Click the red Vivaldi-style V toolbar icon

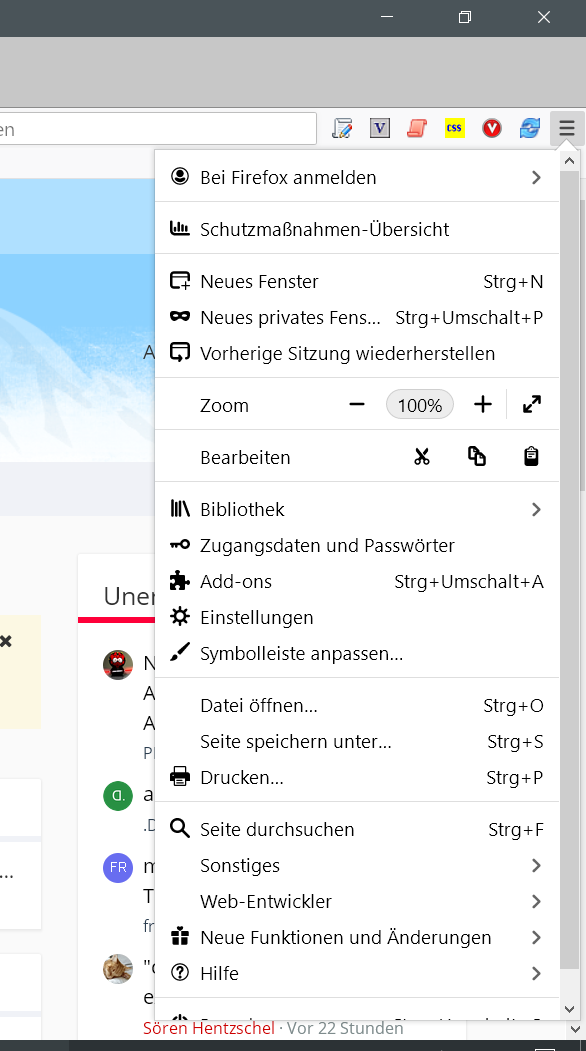[x=492, y=128]
